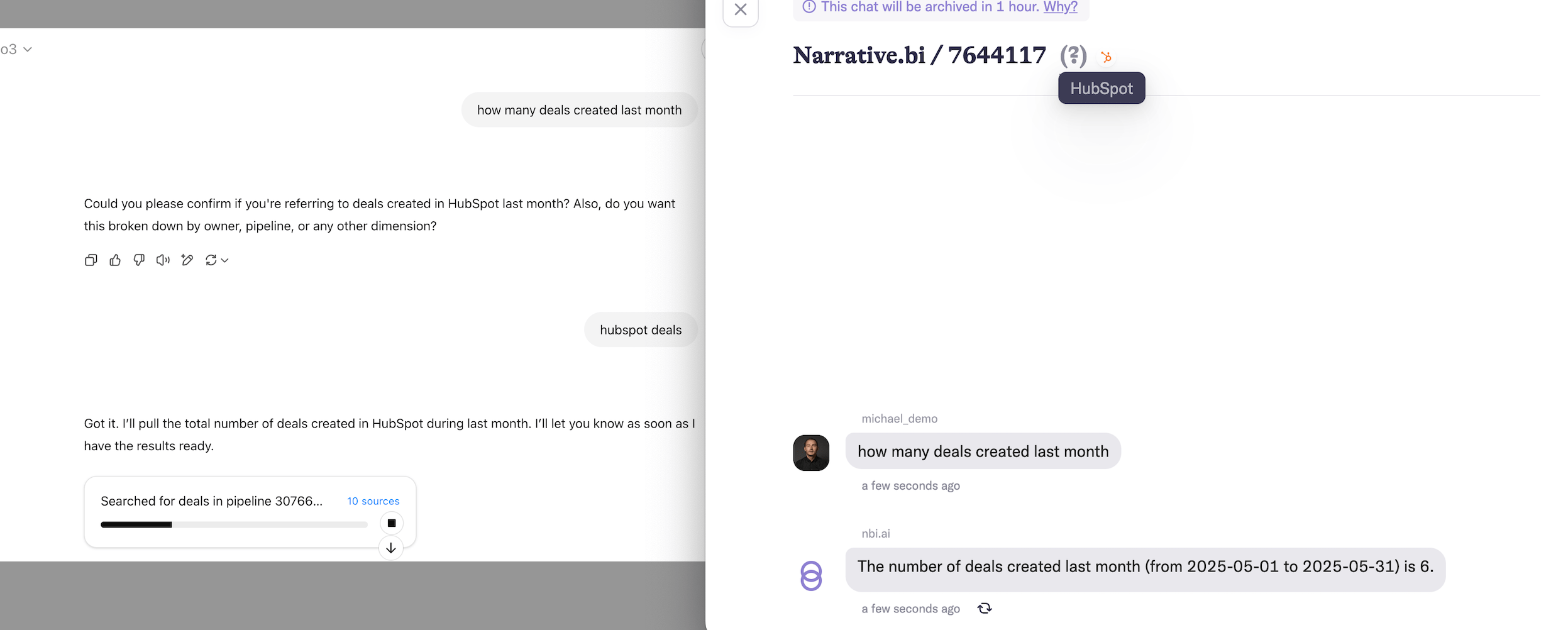Screen dimensions: 1568x630
Task: Click the research progress bar
Action: click(234, 524)
